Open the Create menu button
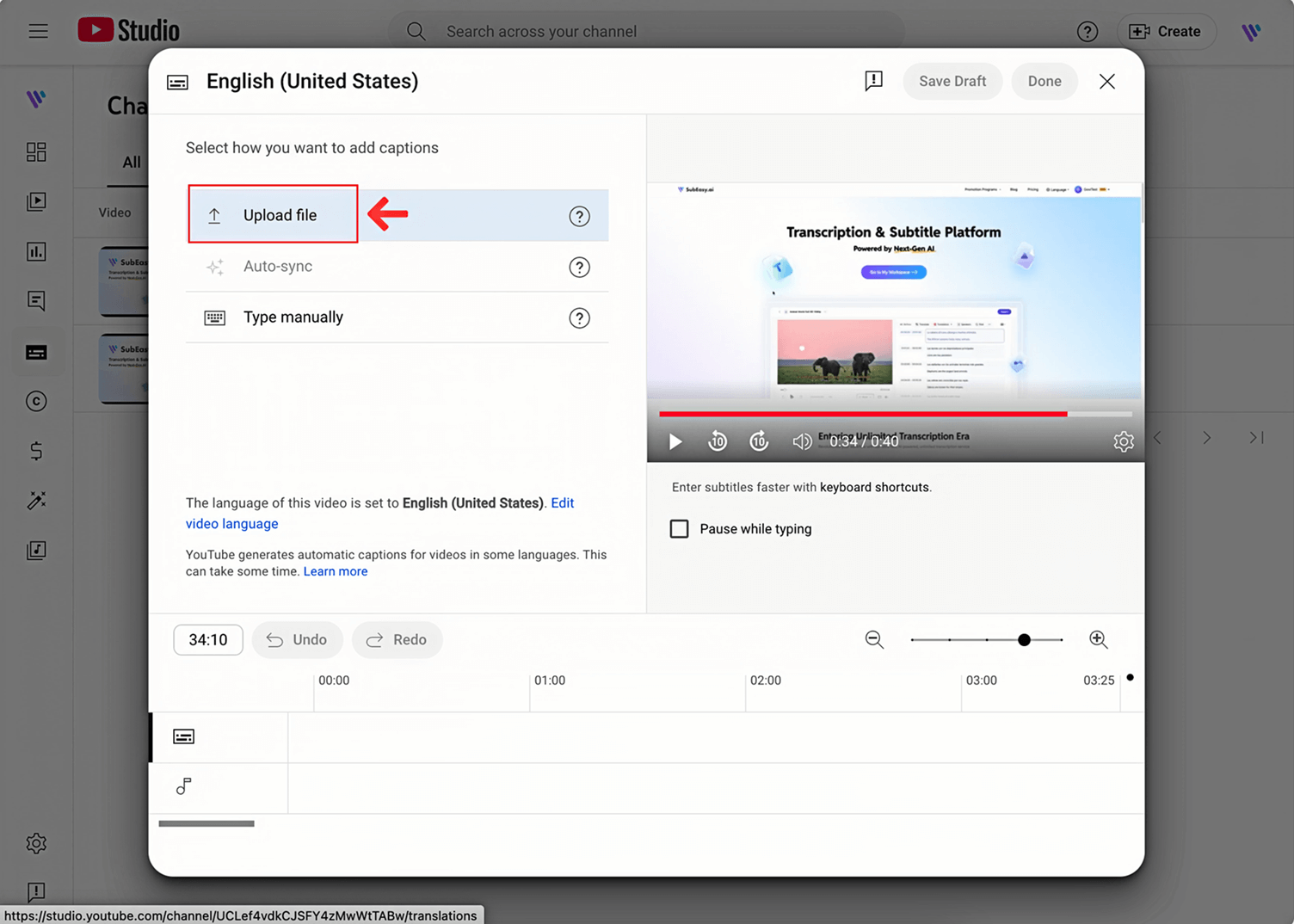This screenshot has height=924, width=1294. 1166,31
